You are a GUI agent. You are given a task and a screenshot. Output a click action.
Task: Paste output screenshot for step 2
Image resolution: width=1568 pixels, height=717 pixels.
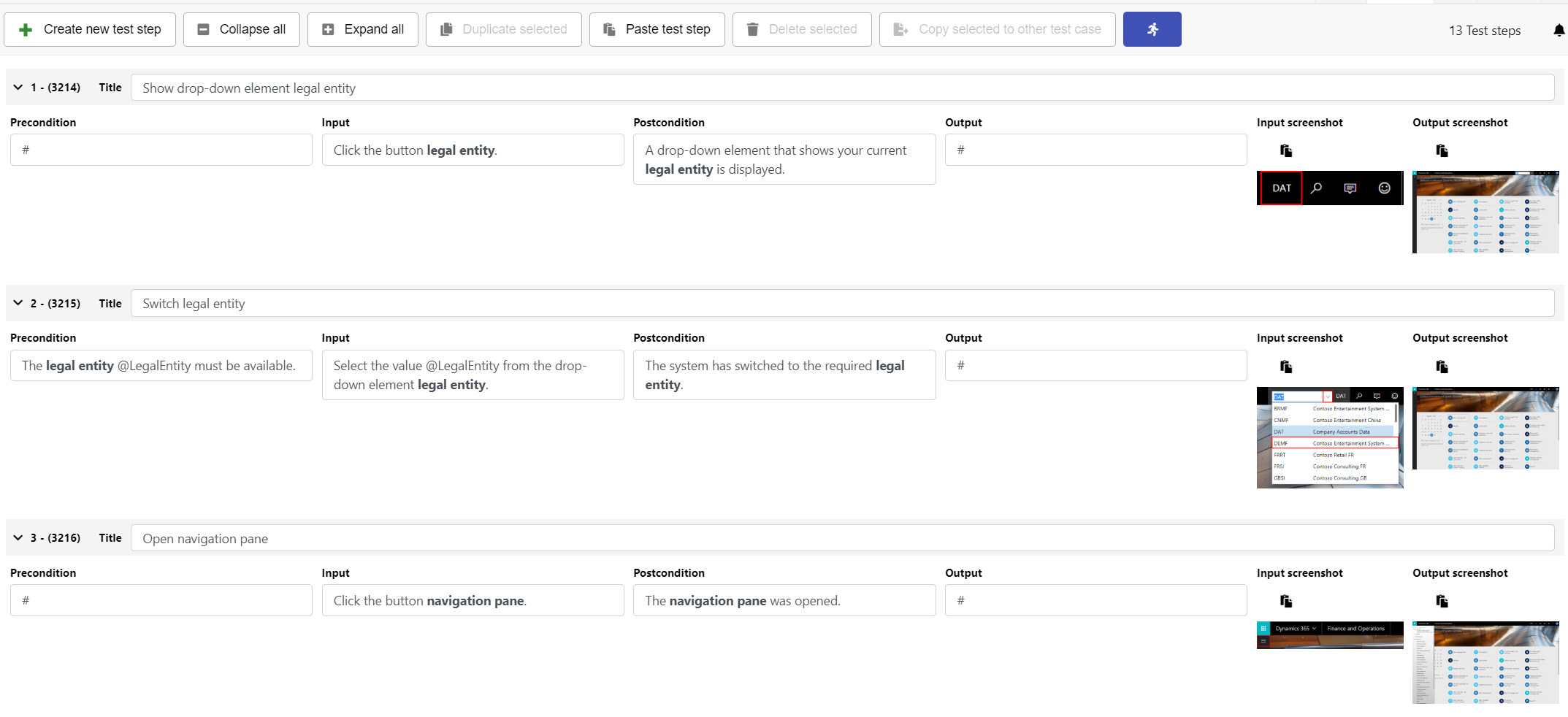[1442, 367]
